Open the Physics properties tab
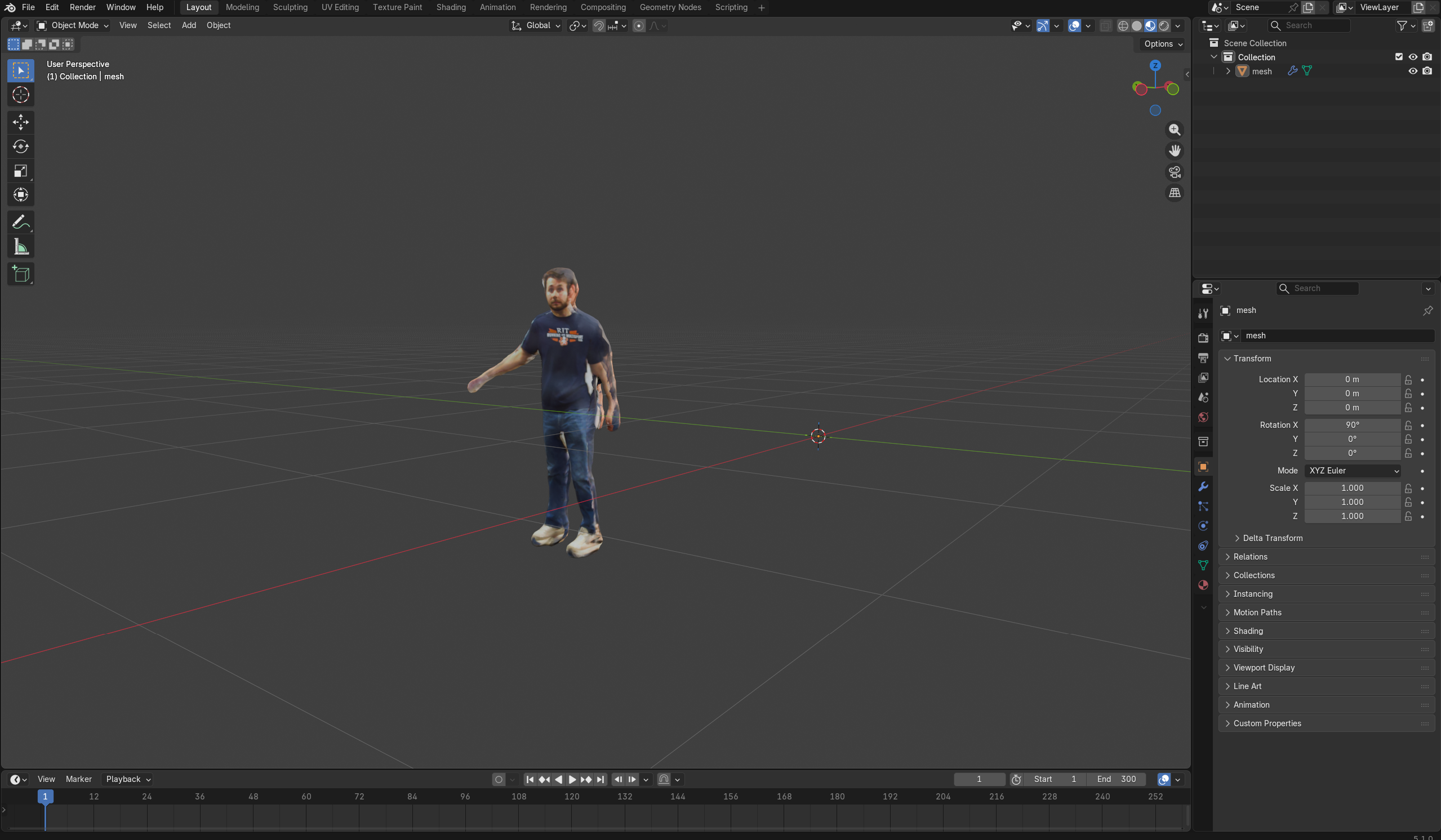The image size is (1441, 840). click(1203, 526)
